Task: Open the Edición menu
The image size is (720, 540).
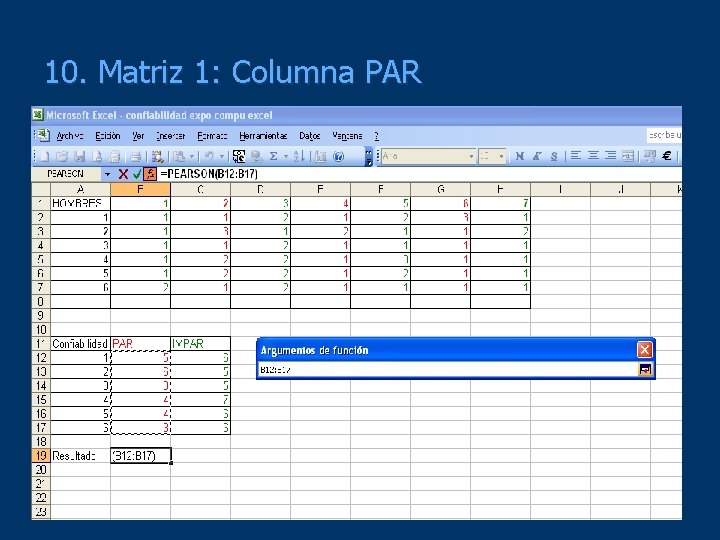Action: 107,136
